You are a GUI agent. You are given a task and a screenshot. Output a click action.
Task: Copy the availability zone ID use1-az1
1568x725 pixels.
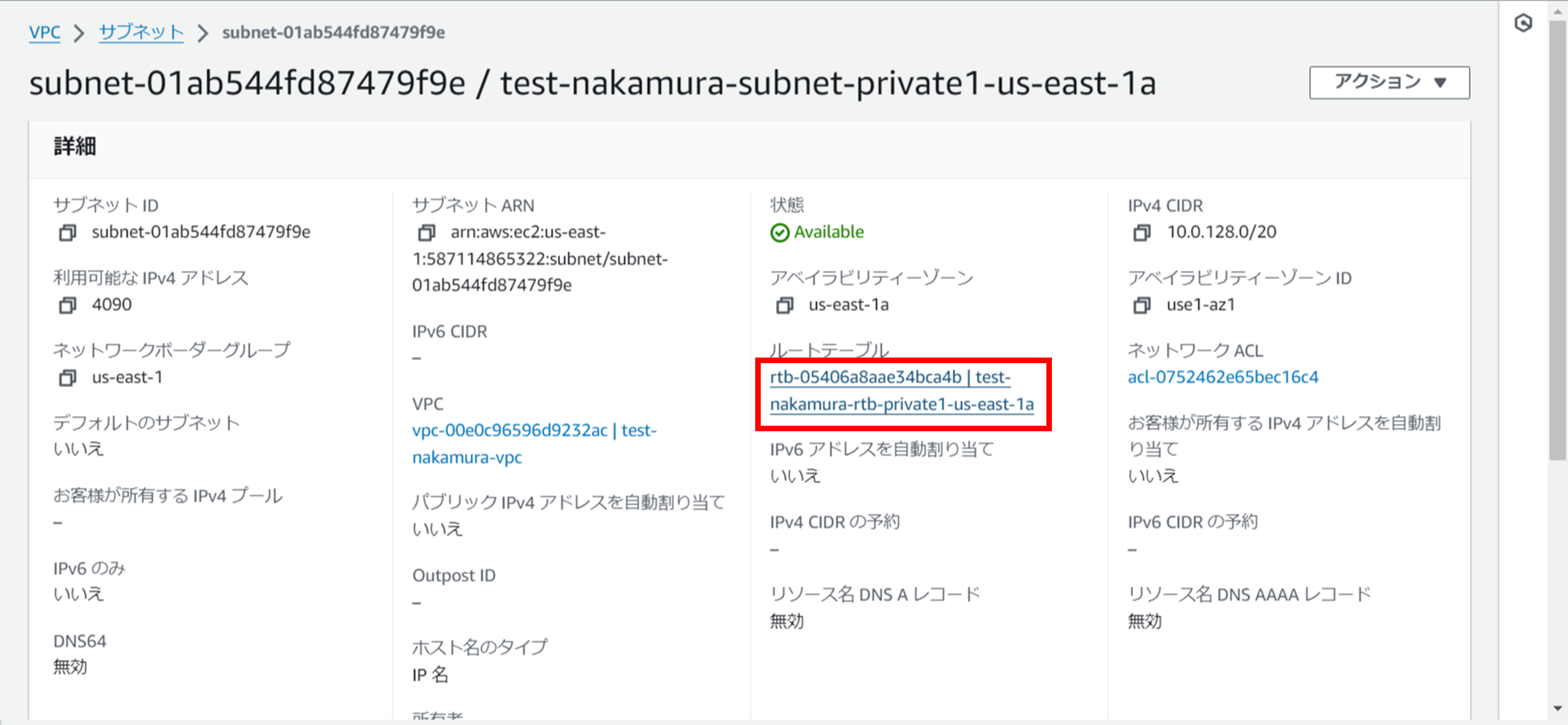(x=1141, y=305)
